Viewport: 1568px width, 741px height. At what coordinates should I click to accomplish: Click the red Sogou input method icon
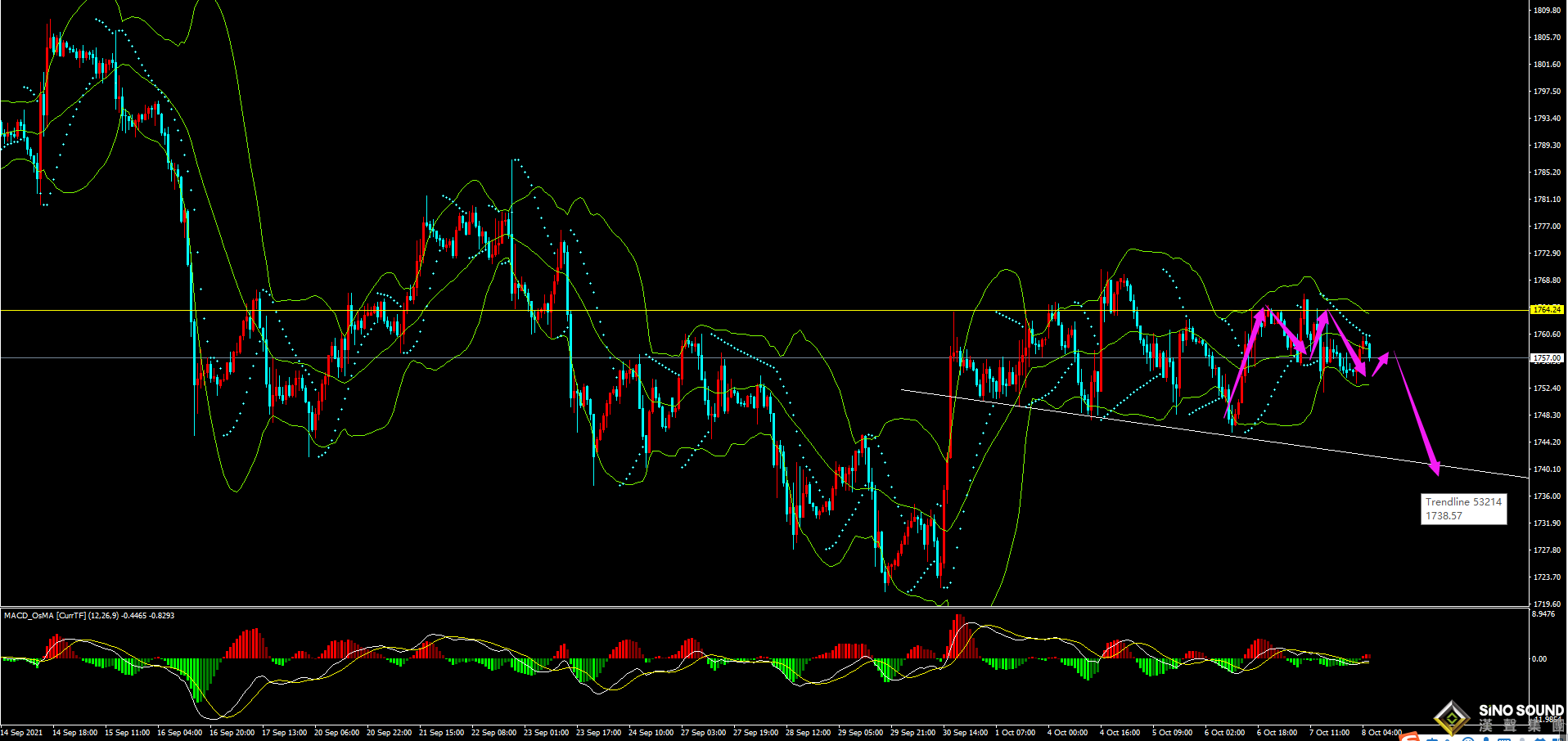coord(1410,738)
